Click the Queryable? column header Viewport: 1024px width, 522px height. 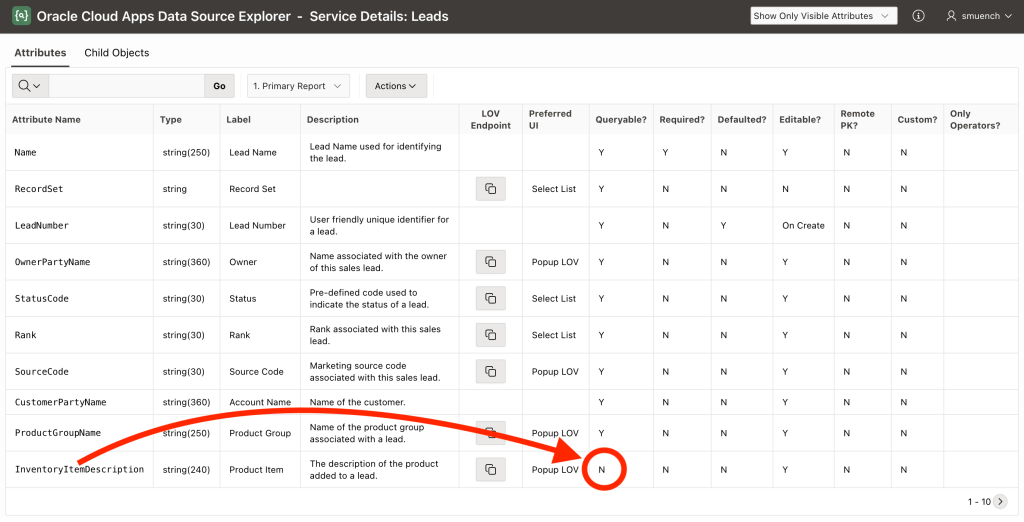tap(620, 120)
